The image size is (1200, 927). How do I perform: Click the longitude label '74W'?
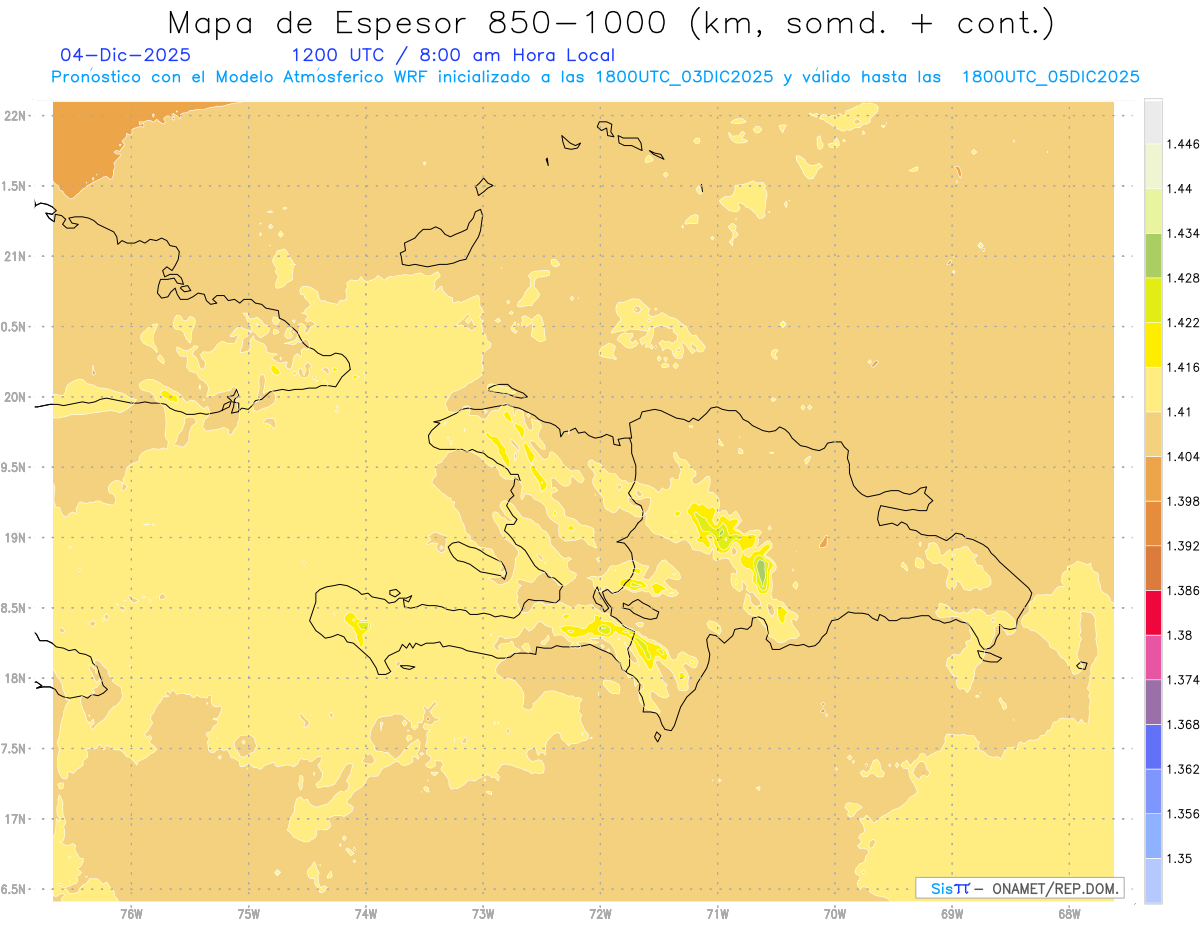(x=366, y=914)
